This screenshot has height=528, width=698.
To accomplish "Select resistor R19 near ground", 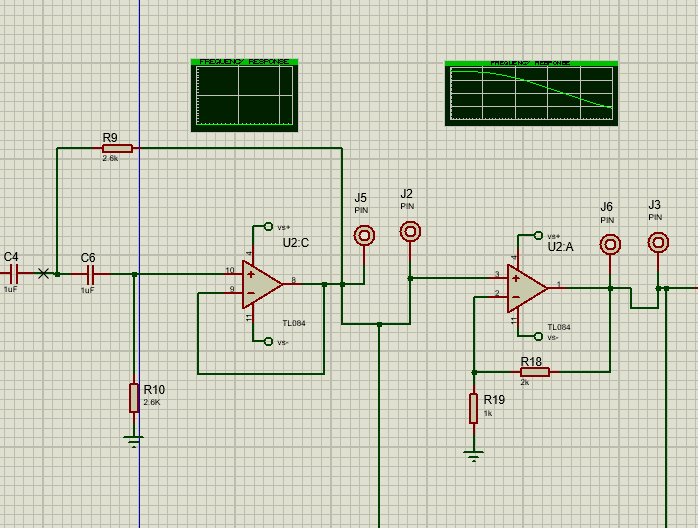I will click(474, 408).
